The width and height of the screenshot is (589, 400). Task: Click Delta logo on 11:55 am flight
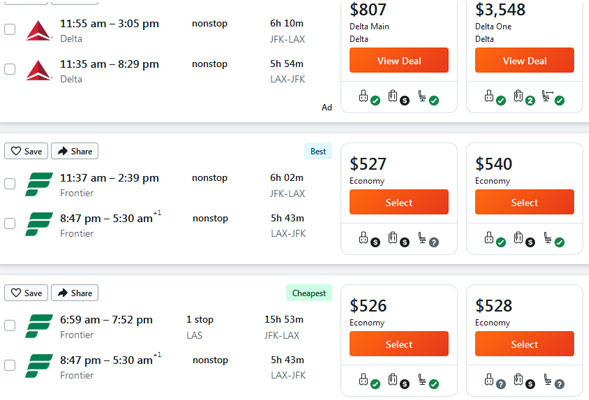[39, 30]
